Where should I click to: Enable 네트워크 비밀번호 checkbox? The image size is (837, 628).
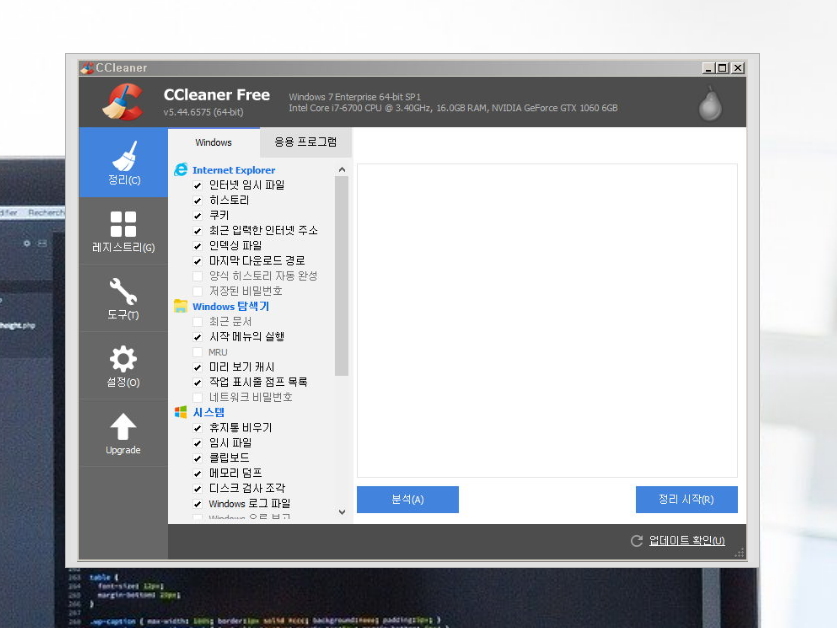click(198, 397)
